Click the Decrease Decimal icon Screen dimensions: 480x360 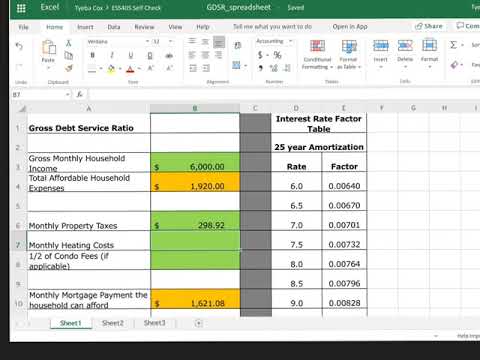click(287, 68)
